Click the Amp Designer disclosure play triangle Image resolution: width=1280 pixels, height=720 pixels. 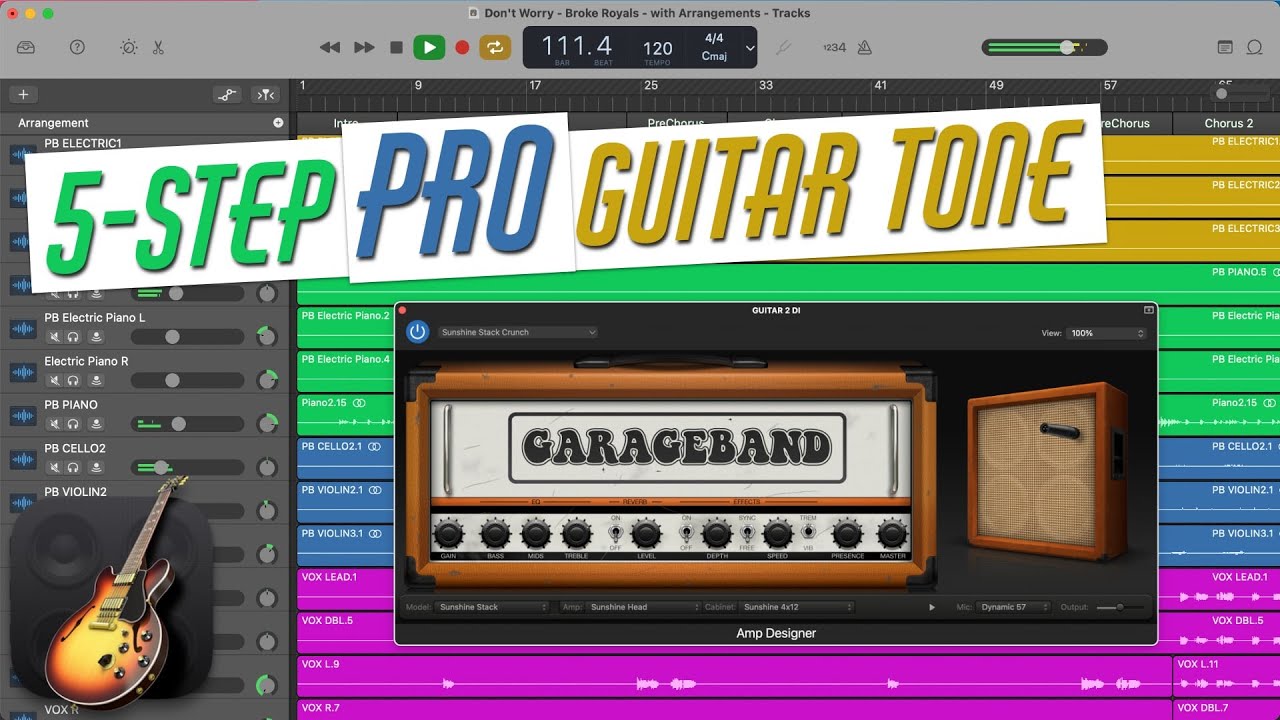(932, 607)
